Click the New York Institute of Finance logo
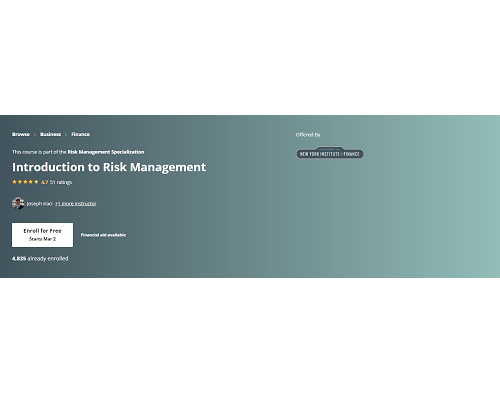The height and width of the screenshot is (400, 500). (330, 153)
